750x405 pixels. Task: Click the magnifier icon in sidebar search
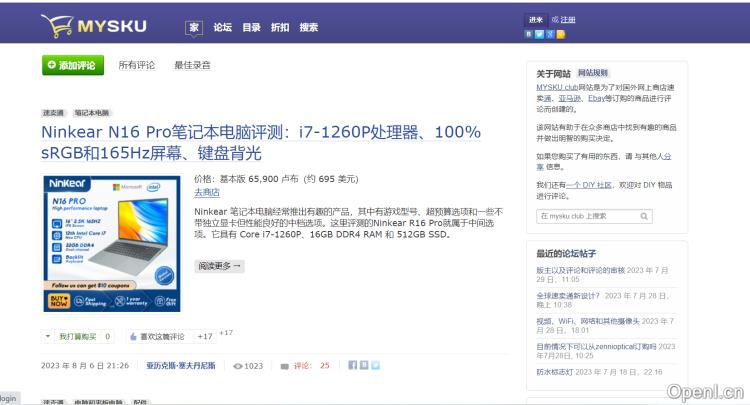[644, 216]
